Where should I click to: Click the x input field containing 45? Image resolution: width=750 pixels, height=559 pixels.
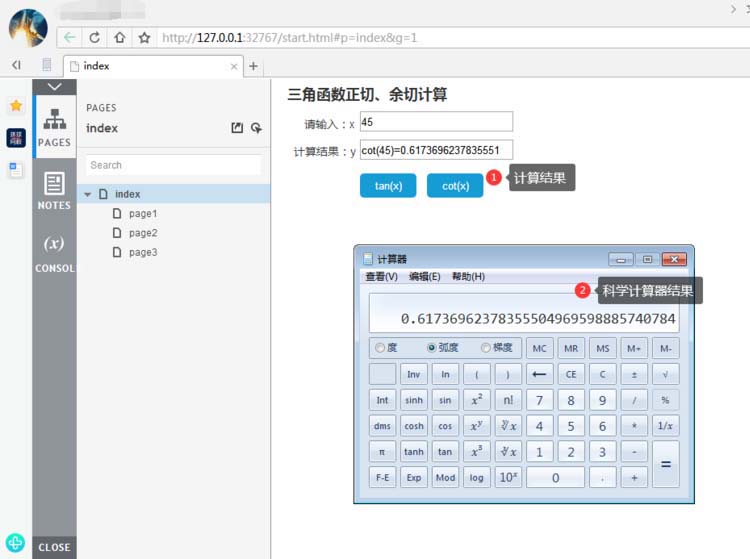pos(436,121)
